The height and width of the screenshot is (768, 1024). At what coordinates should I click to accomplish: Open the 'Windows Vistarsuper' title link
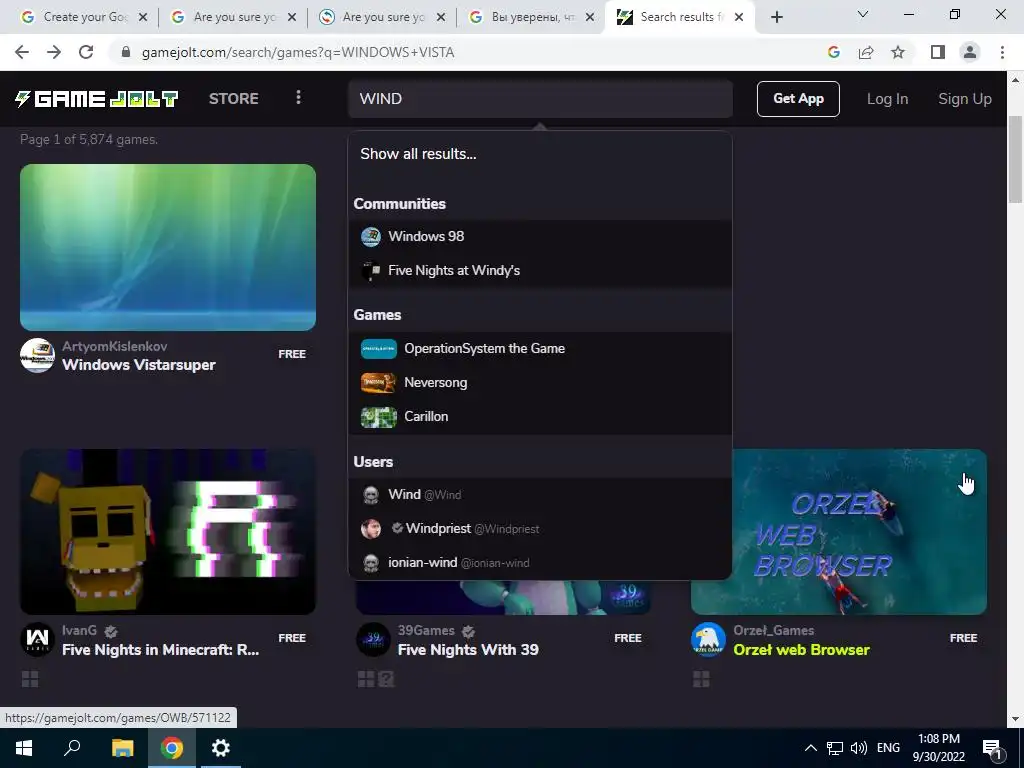[x=138, y=365]
